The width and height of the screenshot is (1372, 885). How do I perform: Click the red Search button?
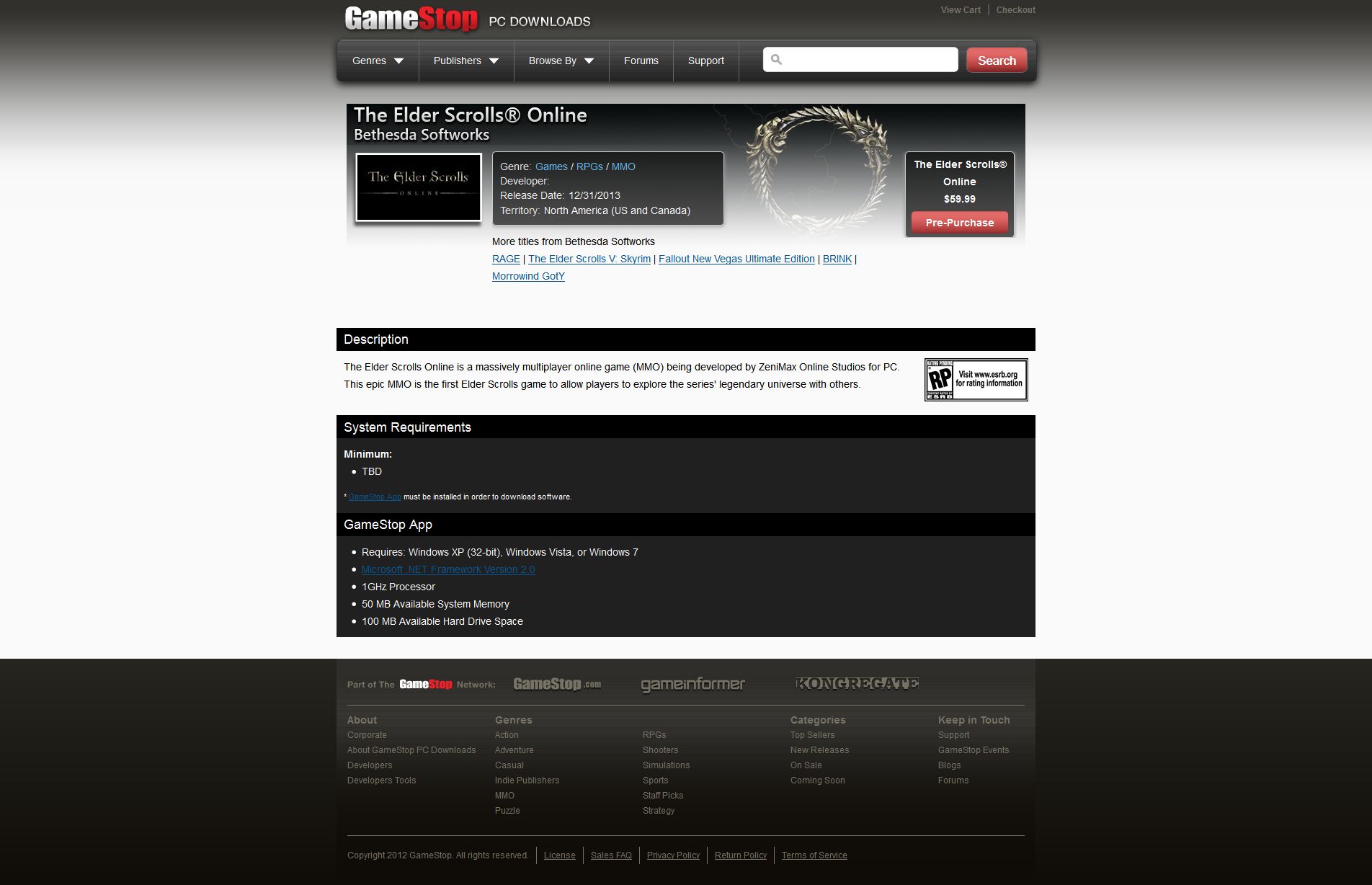pyautogui.click(x=997, y=61)
